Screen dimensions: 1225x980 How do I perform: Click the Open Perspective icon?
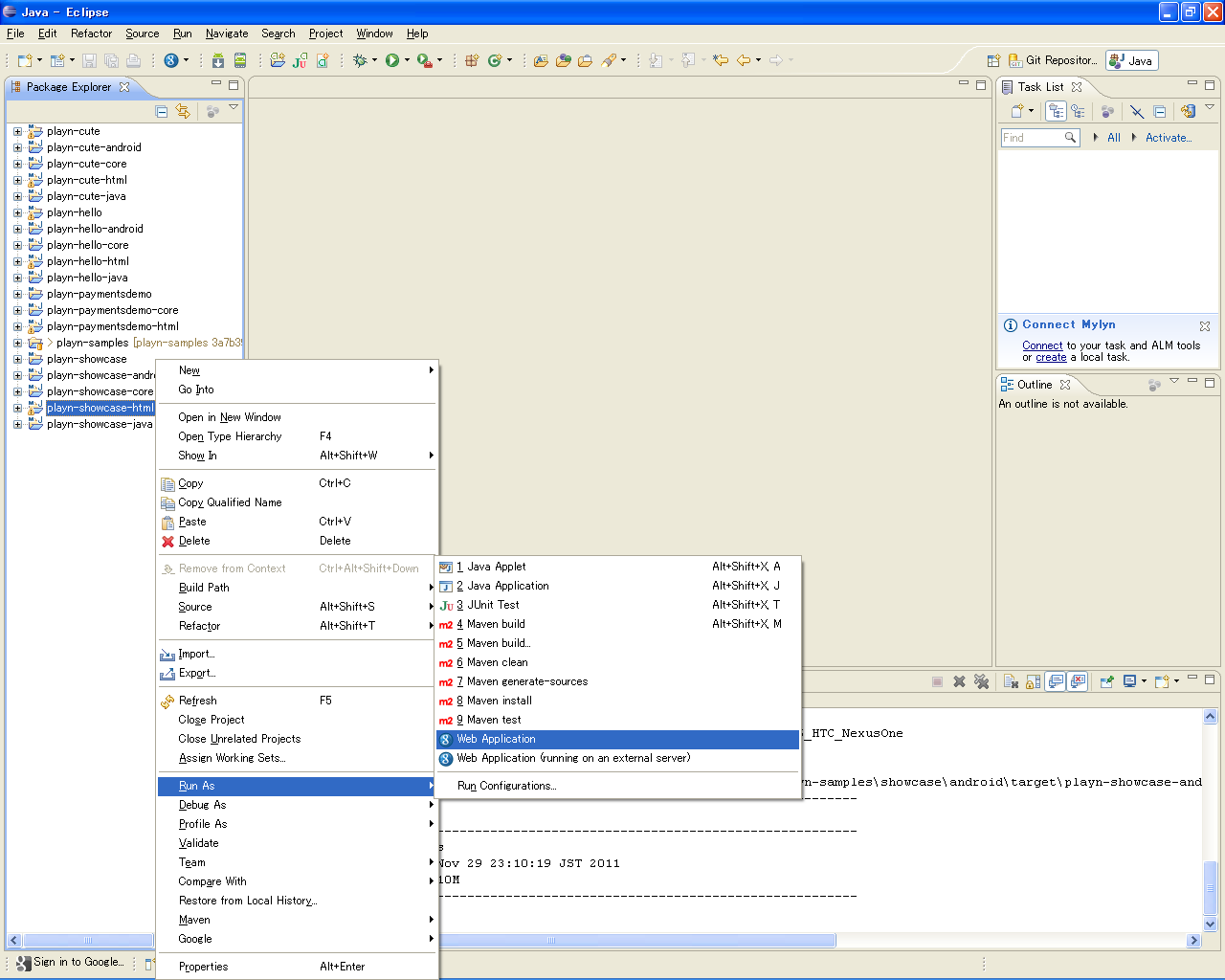993,60
